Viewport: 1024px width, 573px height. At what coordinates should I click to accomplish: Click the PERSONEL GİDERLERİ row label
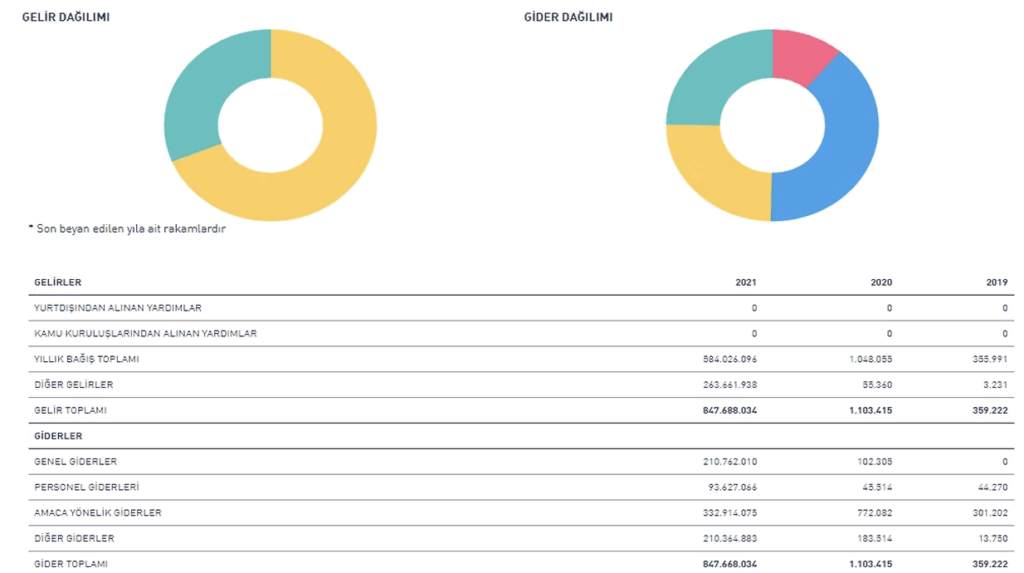(86, 487)
